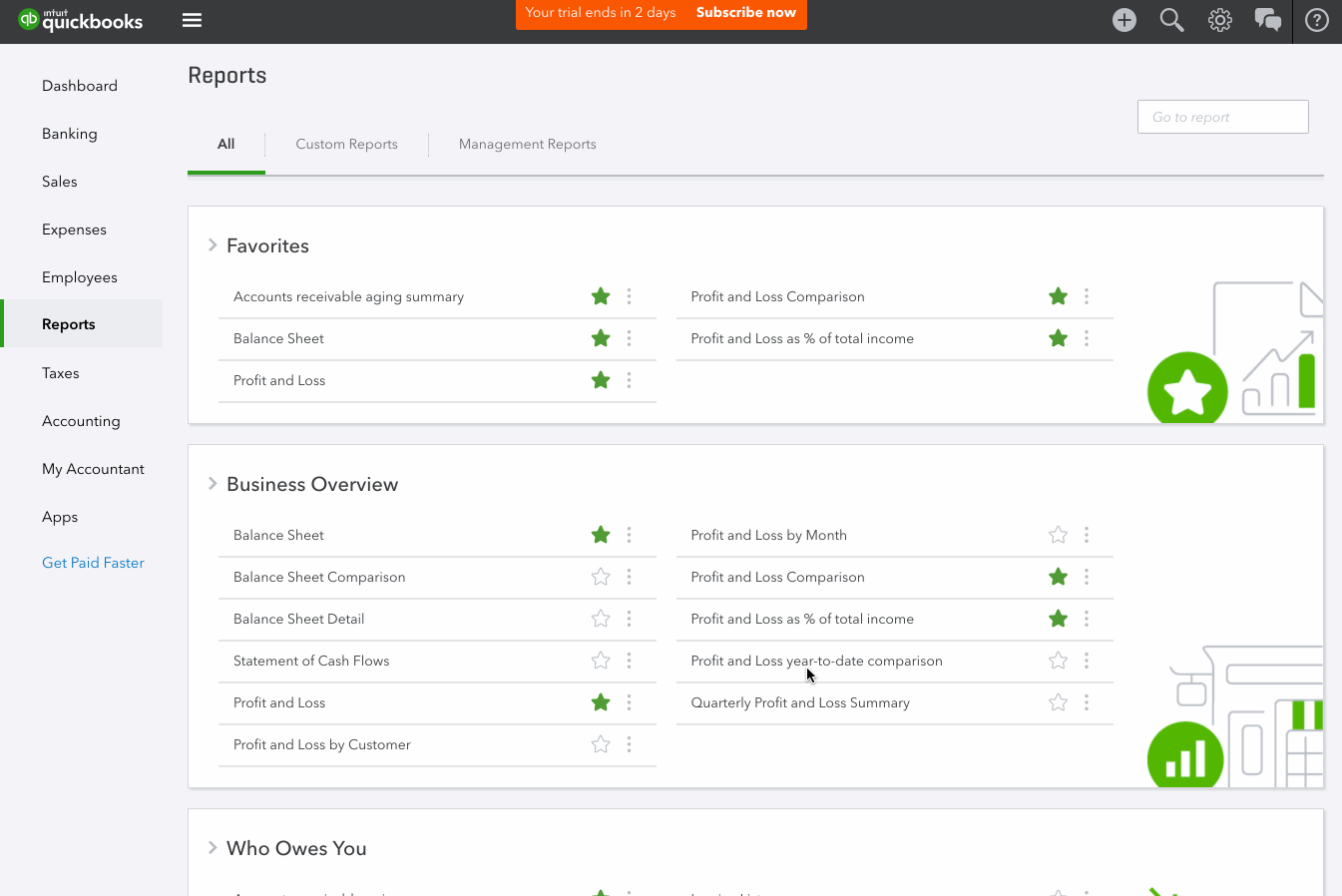1342x896 pixels.
Task: Switch to the Management Reports tab
Action: coord(528,145)
